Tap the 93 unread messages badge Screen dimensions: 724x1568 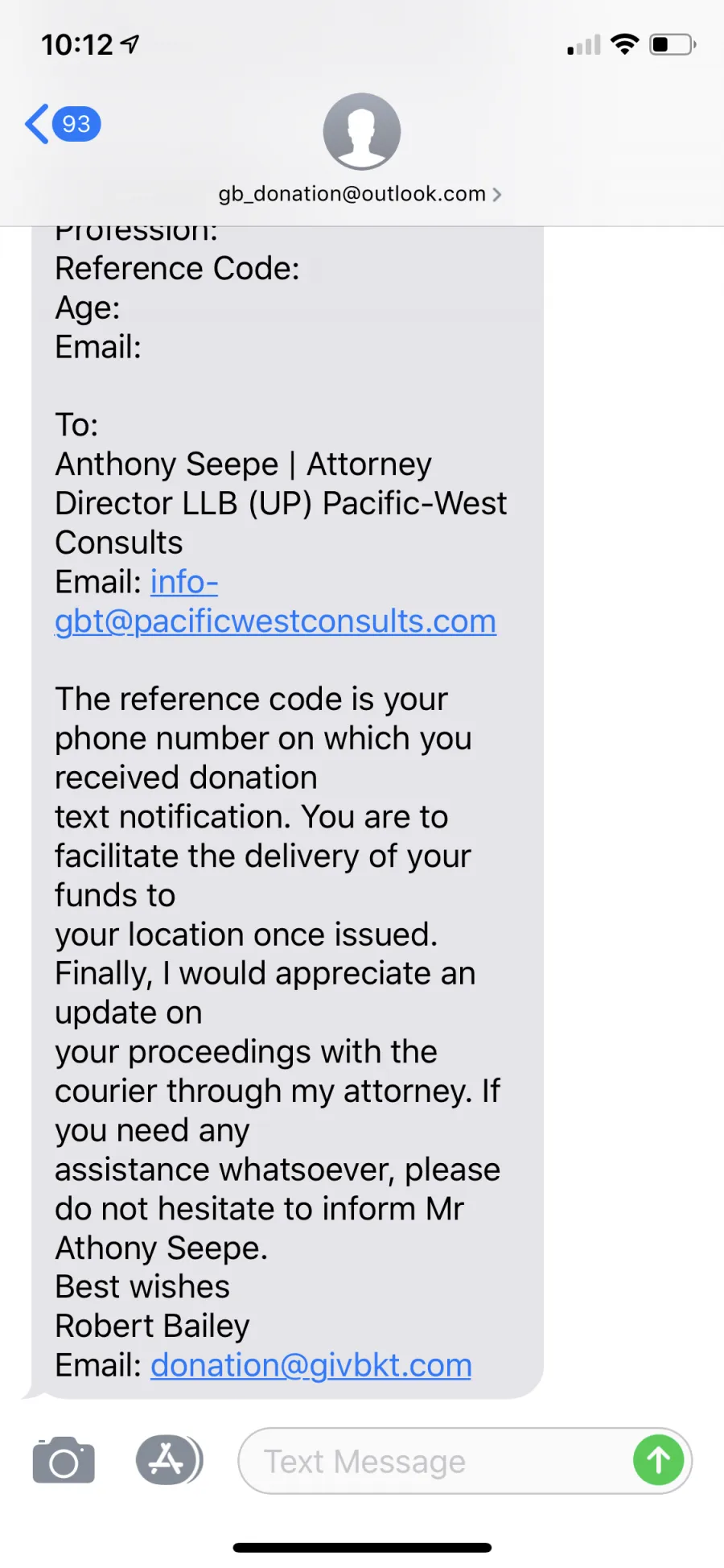(x=76, y=124)
